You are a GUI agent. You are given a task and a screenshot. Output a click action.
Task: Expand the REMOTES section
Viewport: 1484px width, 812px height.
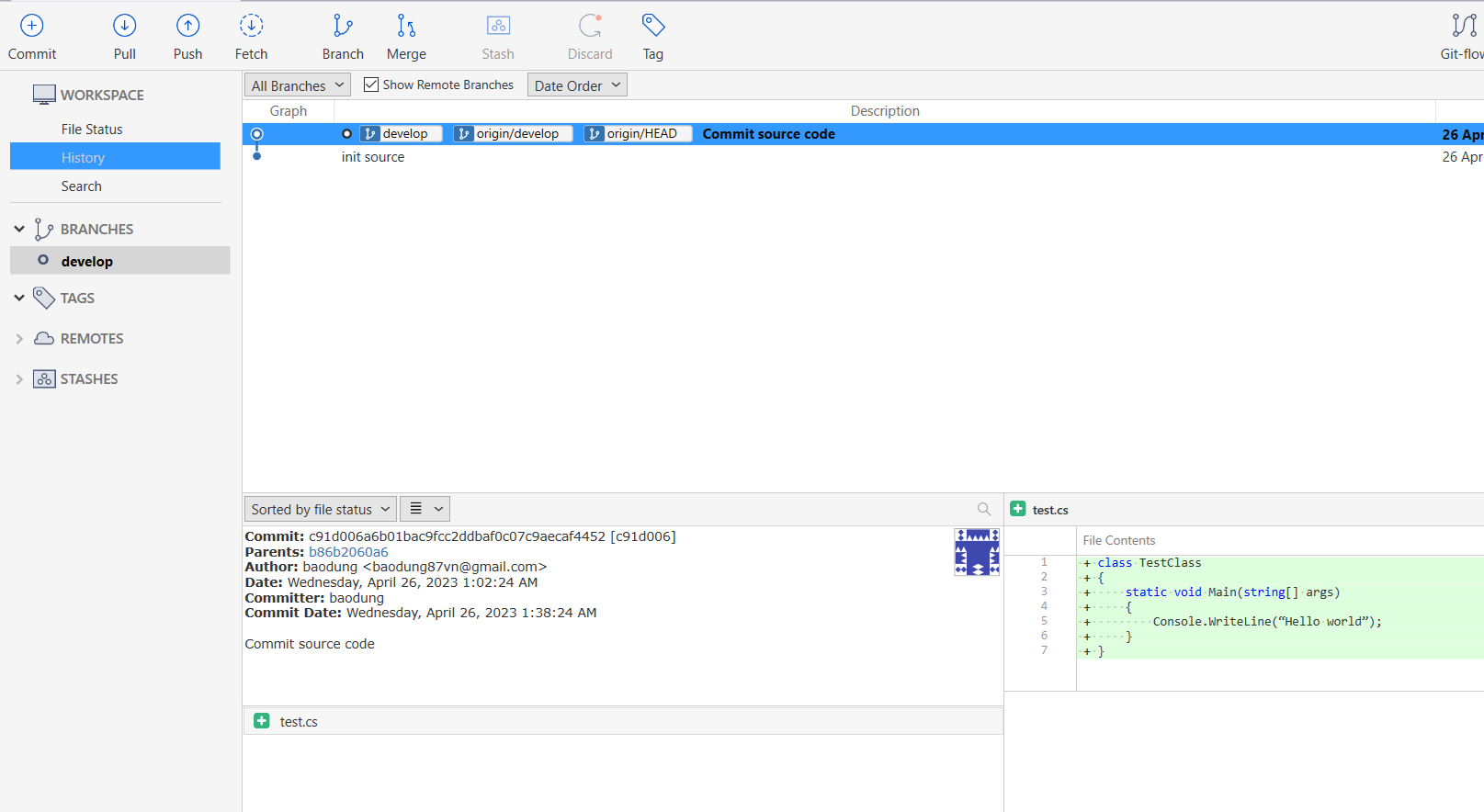[19, 339]
